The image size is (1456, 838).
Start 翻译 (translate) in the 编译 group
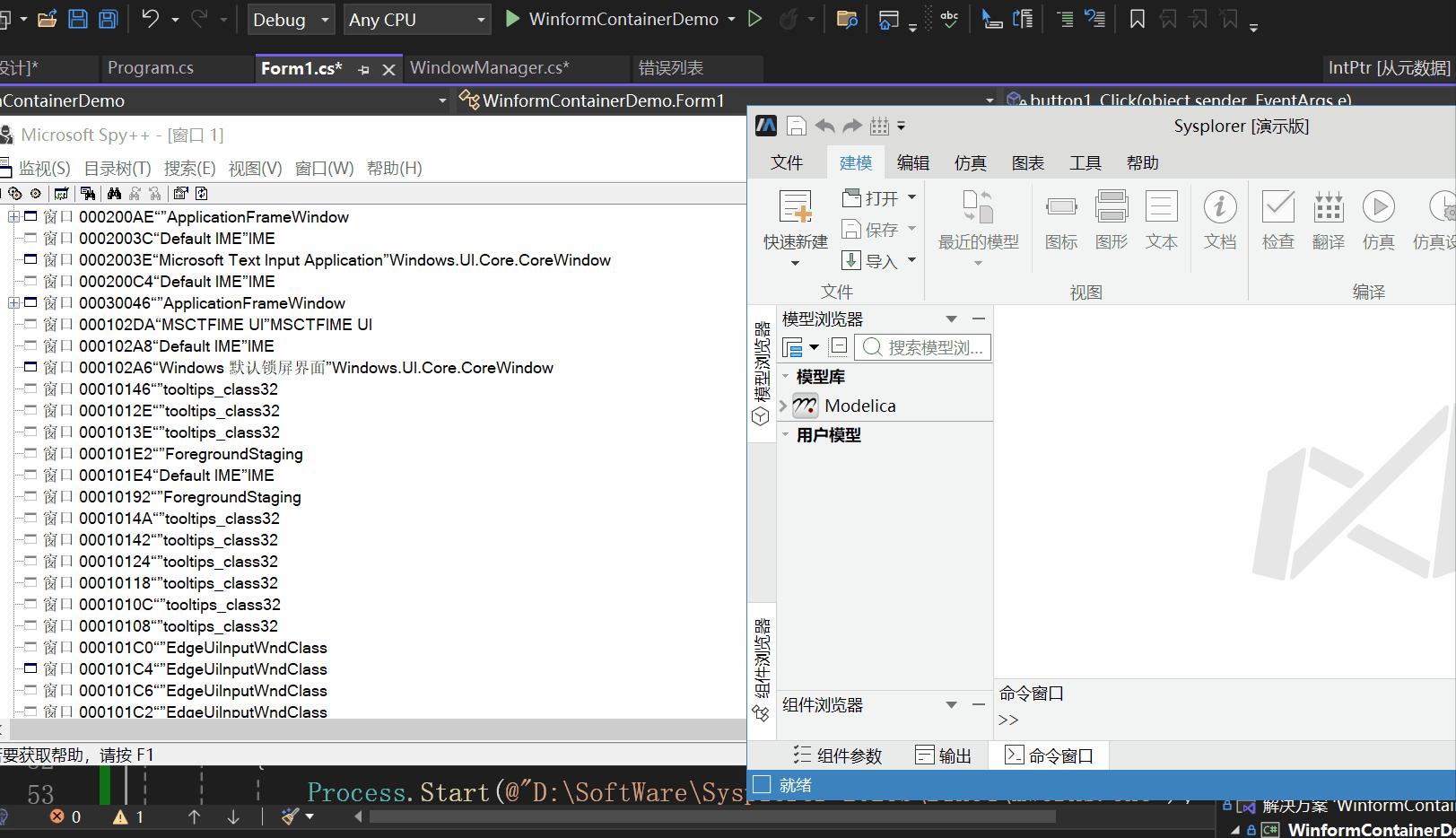coord(1328,219)
